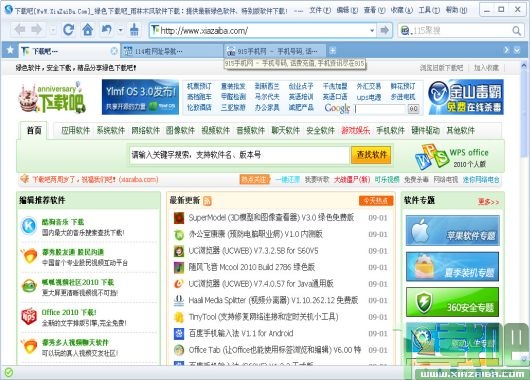This screenshot has height=380, width=530.
Task: Open SuperModel V3.0 download link
Action: coord(271,218)
